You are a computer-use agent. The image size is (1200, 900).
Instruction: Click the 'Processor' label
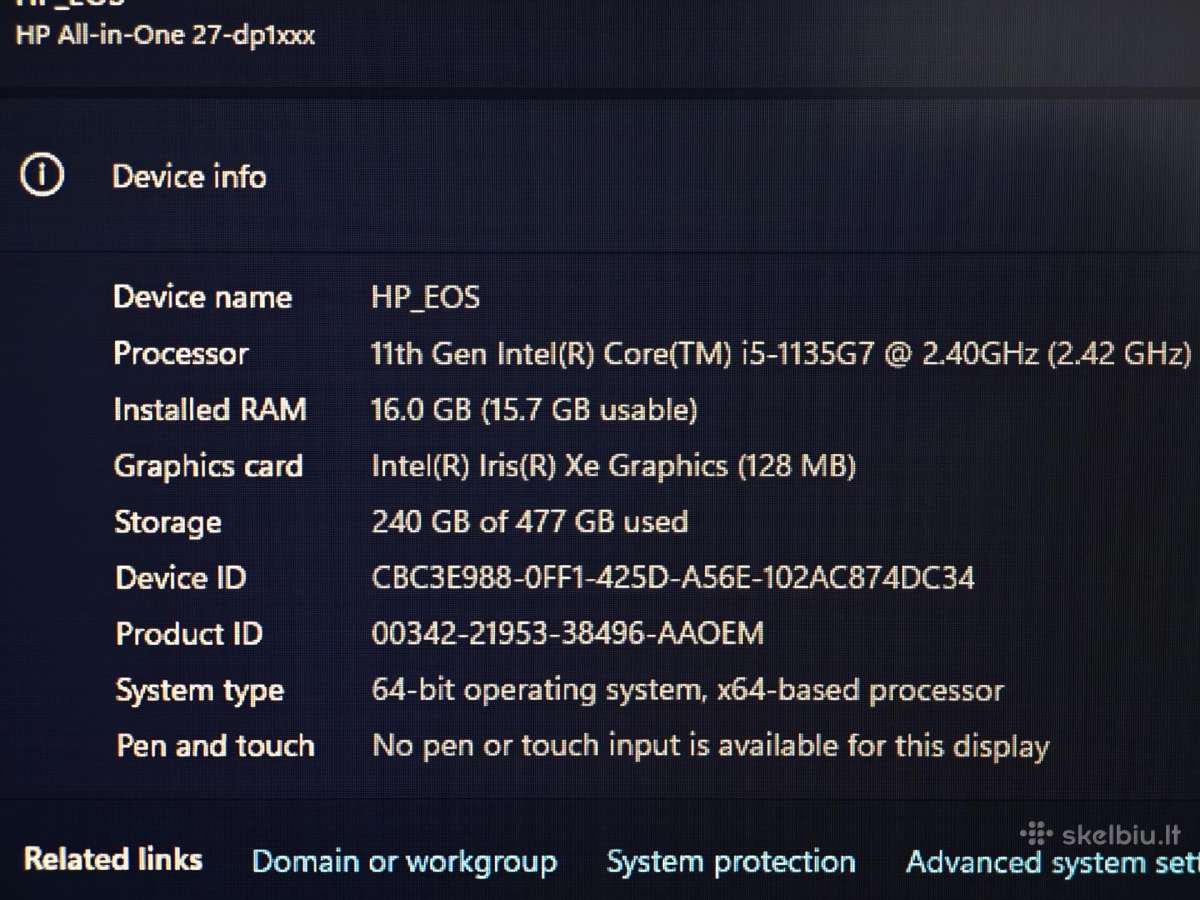[x=181, y=354]
